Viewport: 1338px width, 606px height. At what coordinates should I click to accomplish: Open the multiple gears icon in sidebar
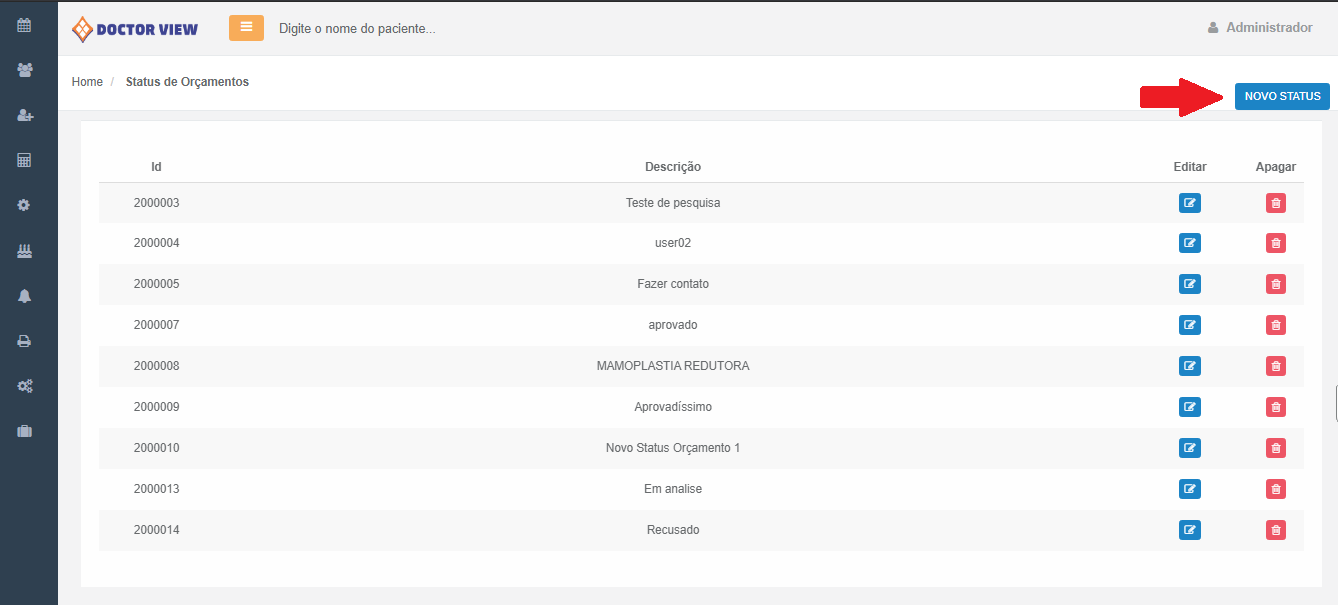[25, 386]
